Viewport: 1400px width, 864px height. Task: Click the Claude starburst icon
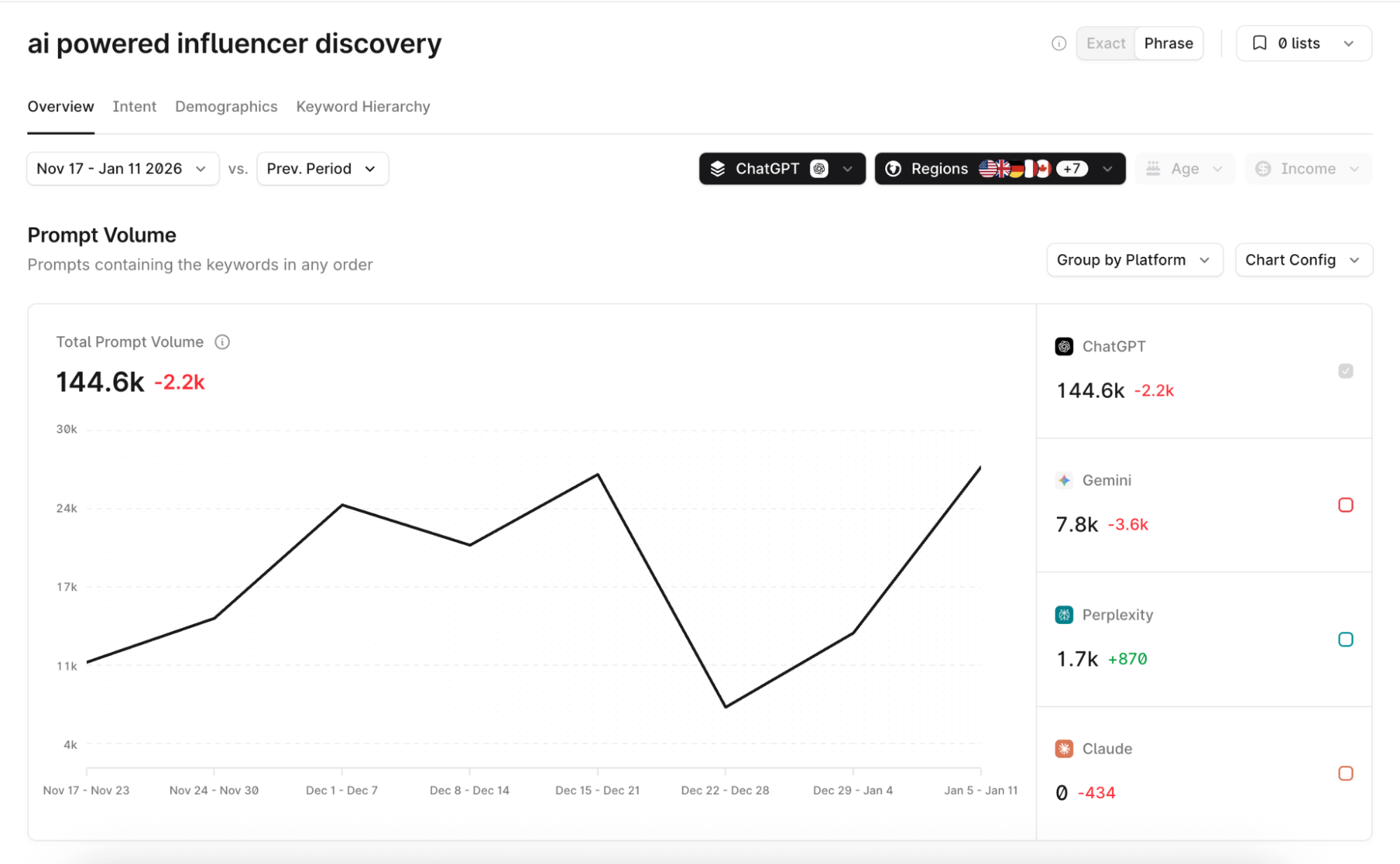pyautogui.click(x=1064, y=748)
